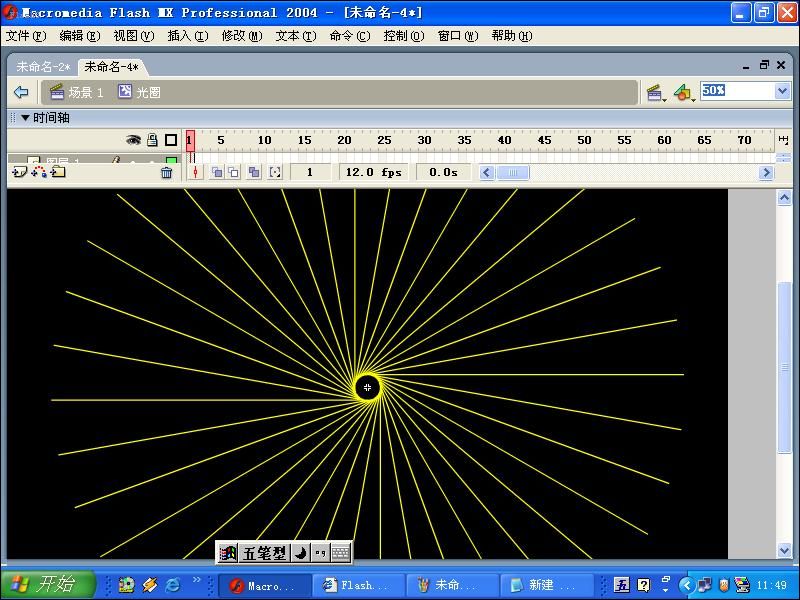Click 场景 1 in the edit bar
Viewport: 800px width, 600px height.
click(x=77, y=92)
